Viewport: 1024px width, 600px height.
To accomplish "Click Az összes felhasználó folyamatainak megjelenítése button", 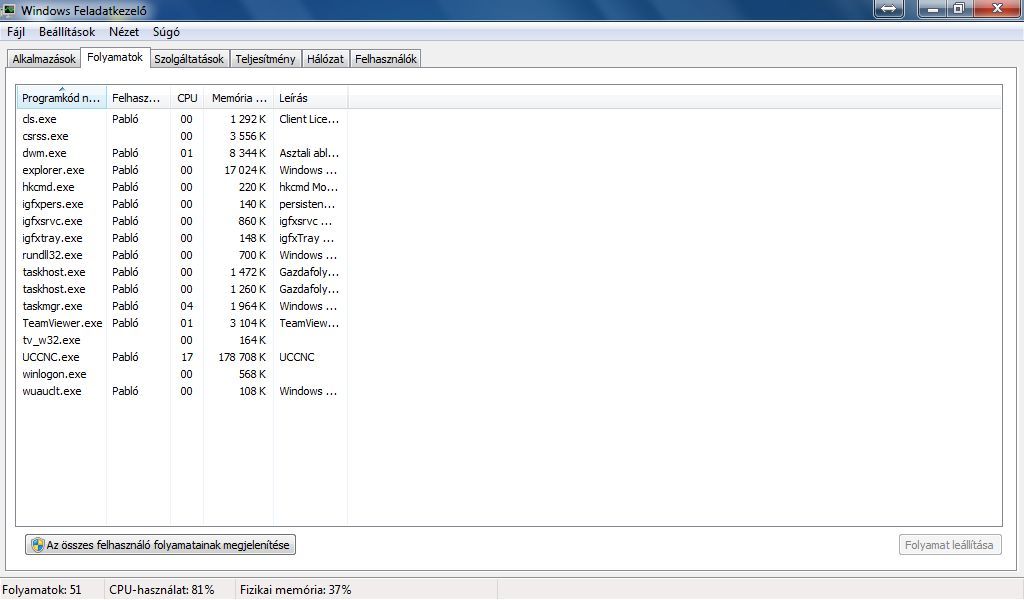I will click(x=161, y=545).
